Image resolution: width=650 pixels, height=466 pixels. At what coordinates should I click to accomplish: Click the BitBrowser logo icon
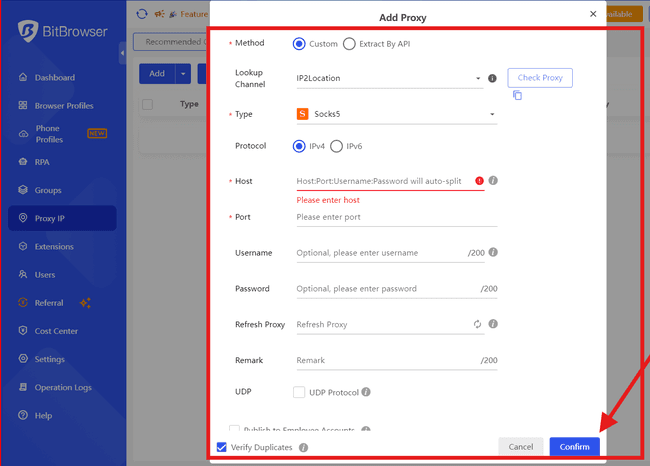pyautogui.click(x=28, y=31)
